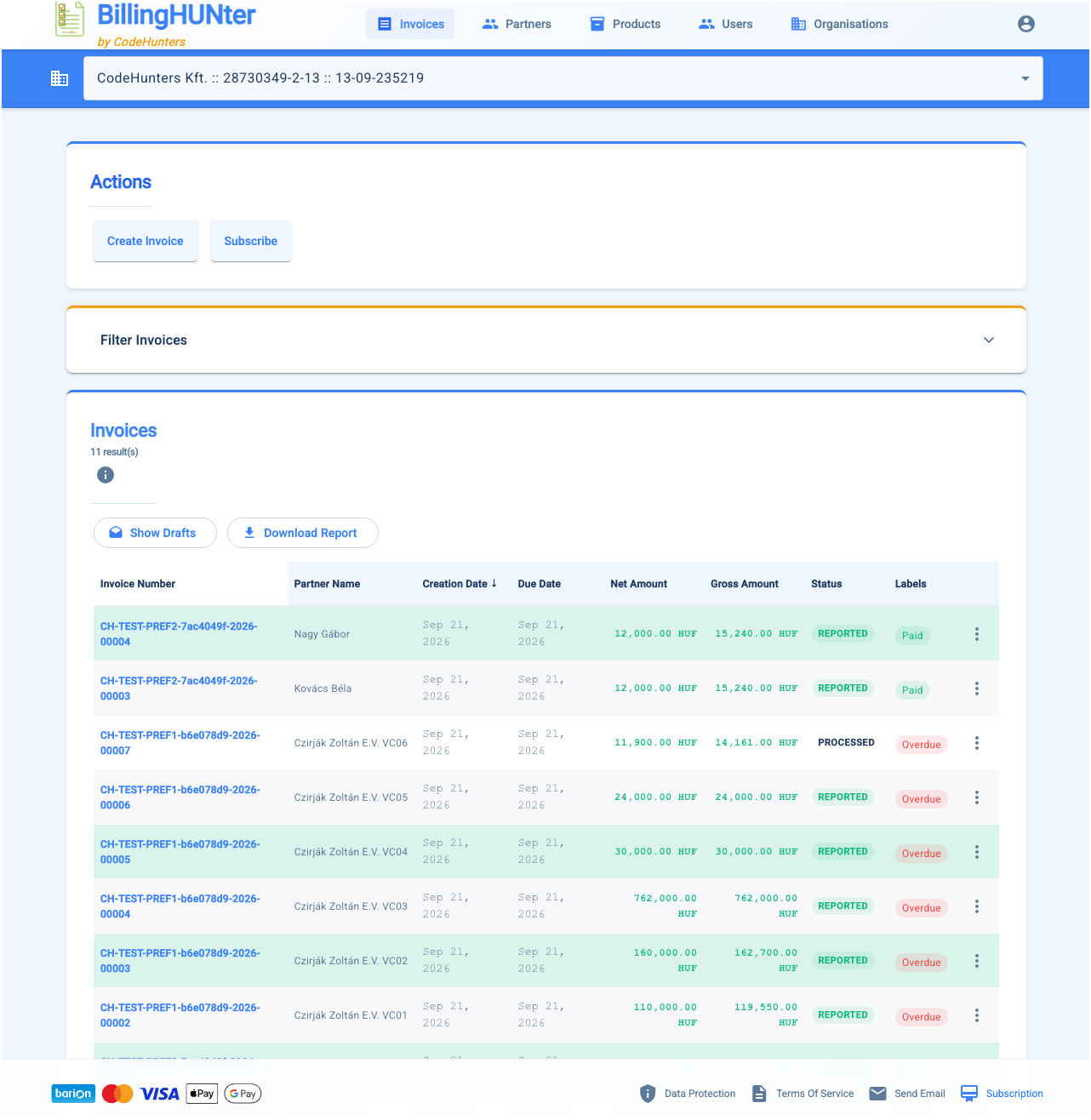Open three-dot menu for VC02 invoice
Screen dimensions: 1091x1120
tap(977, 961)
